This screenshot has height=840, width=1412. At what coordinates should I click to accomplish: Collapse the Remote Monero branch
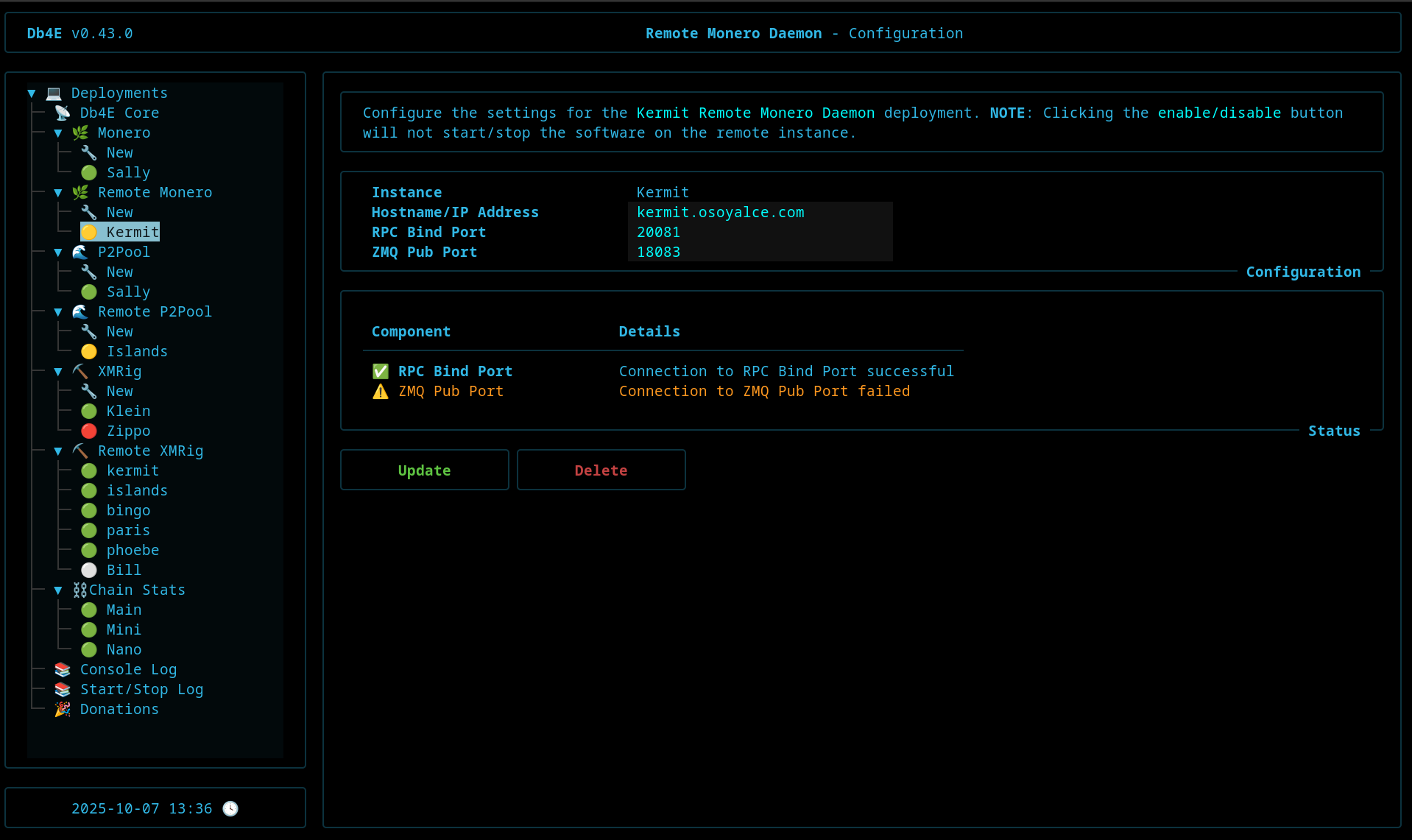point(58,192)
